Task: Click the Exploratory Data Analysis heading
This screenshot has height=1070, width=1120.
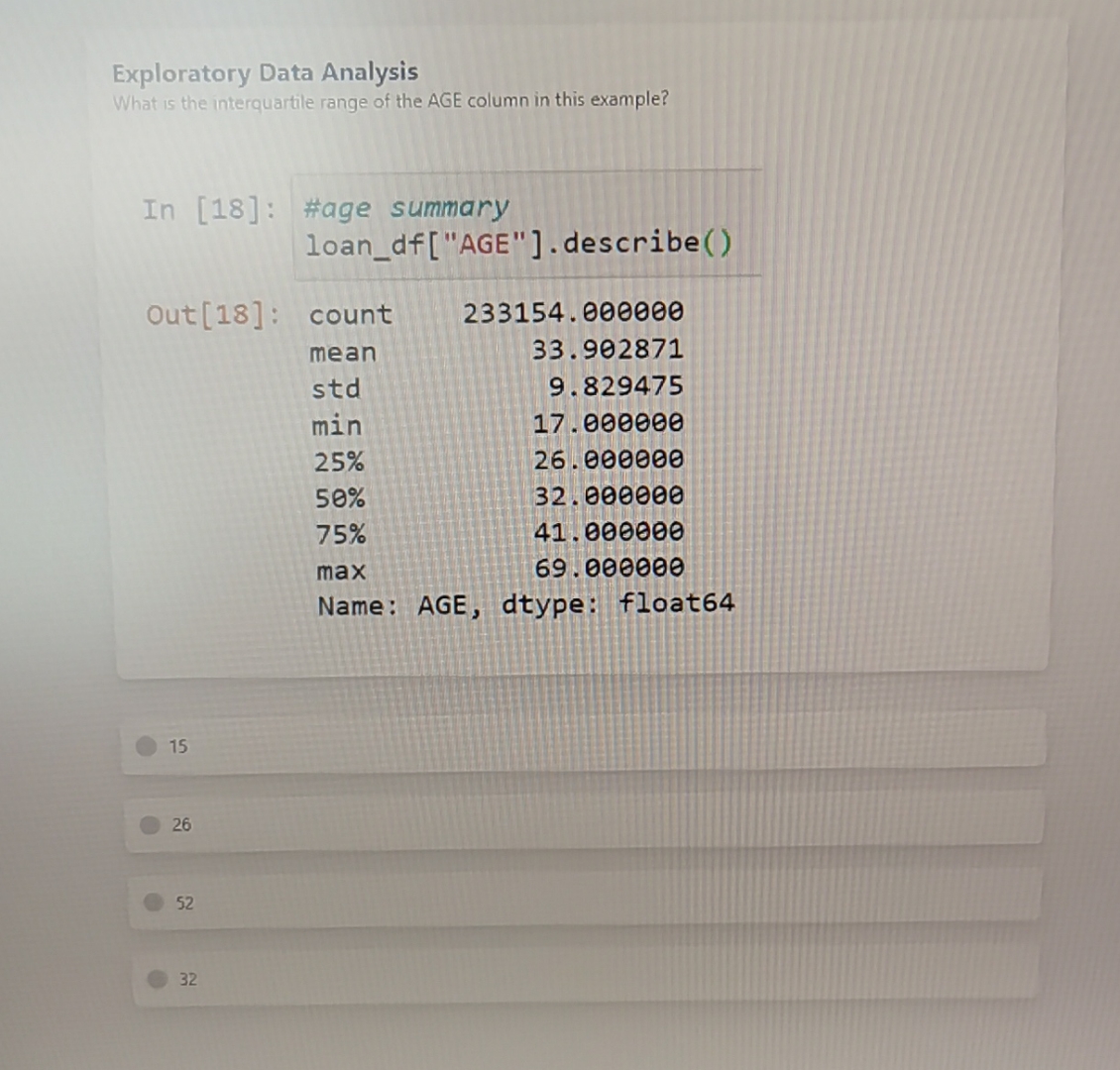Action: pos(266,72)
